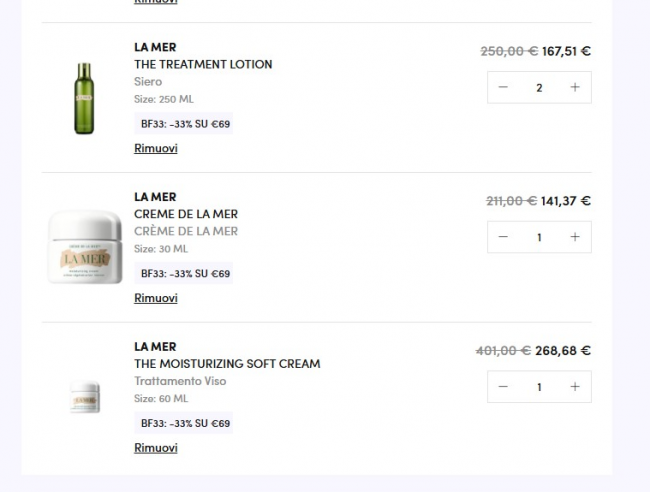Open CREME DE LA MER product title

[186, 214]
